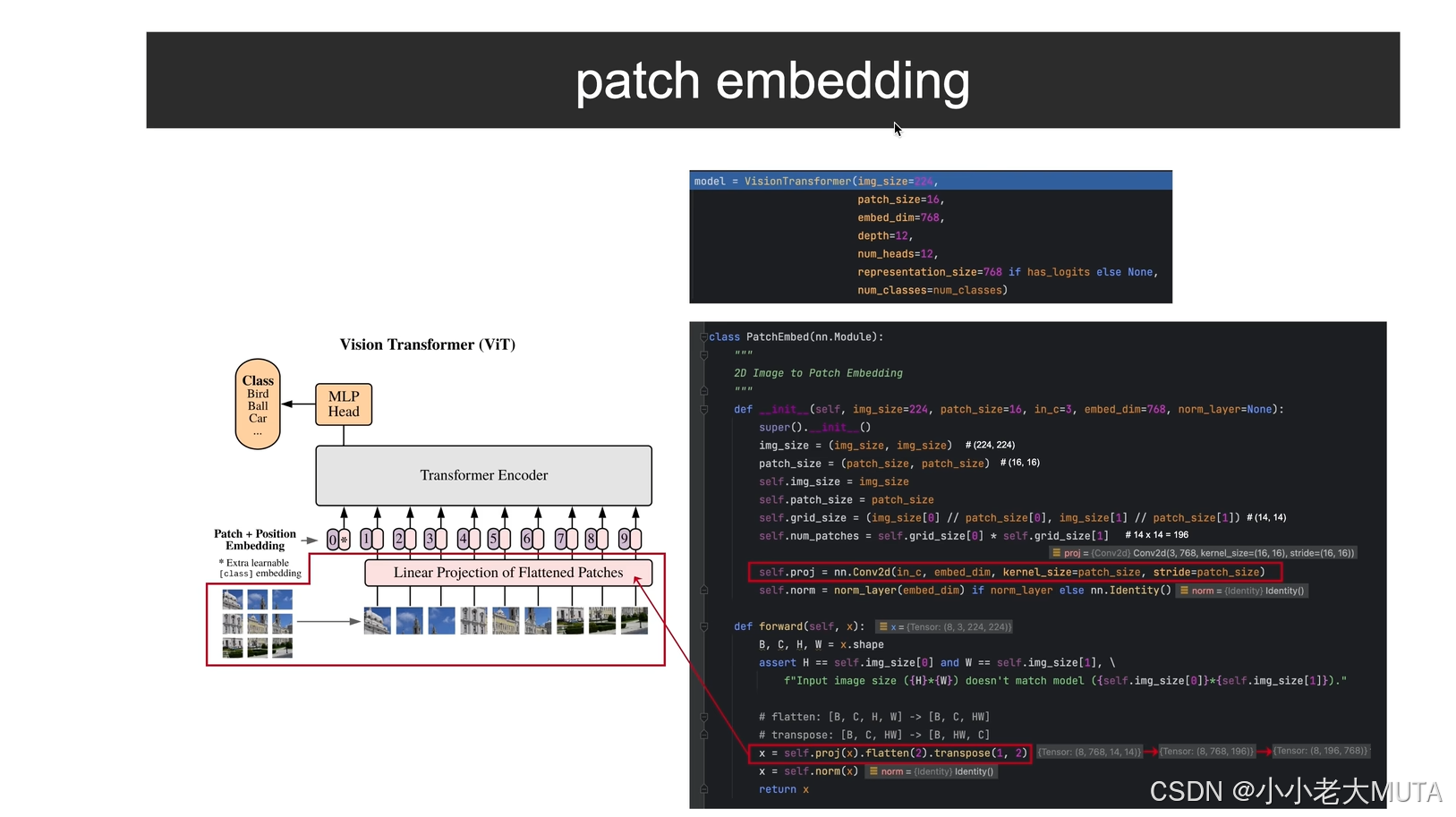The image size is (1456, 817).
Task: Click 'Patch + Position Embedding' label
Action: 255,540
